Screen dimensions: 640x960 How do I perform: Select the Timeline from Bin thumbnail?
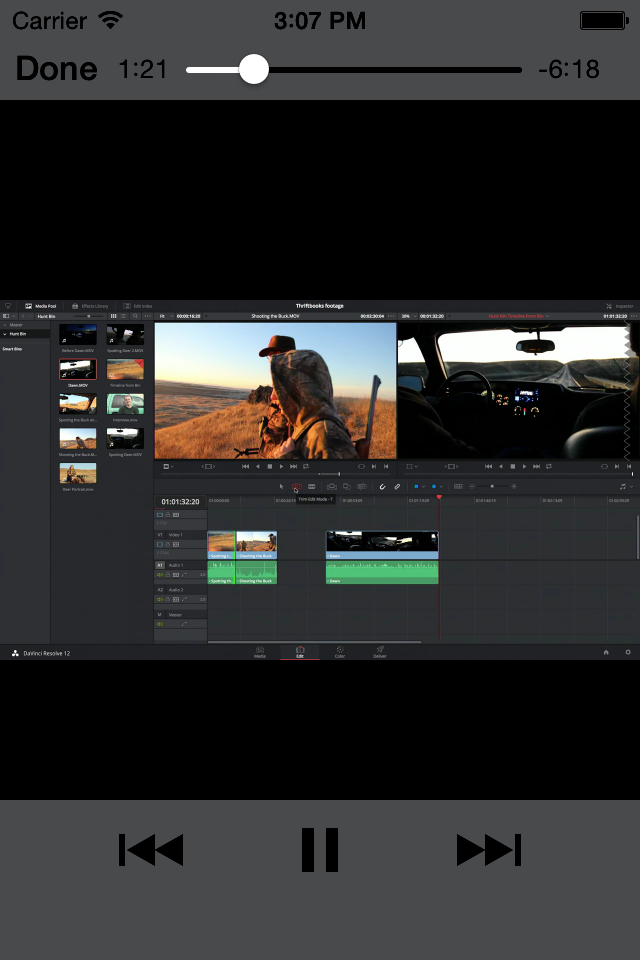tap(126, 369)
